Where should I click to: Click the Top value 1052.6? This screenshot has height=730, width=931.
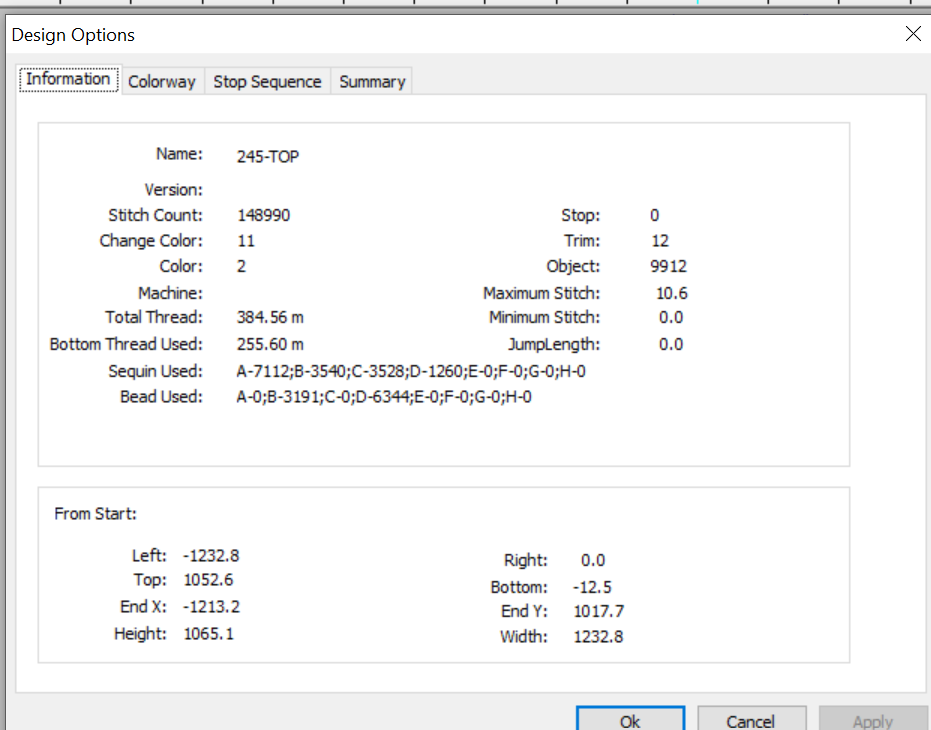pos(208,579)
